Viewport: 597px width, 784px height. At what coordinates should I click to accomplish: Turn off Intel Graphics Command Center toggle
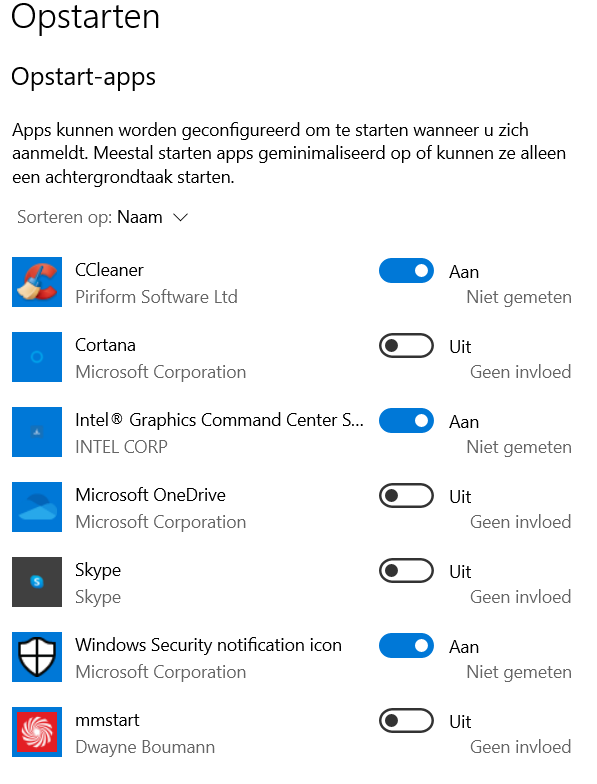(406, 420)
